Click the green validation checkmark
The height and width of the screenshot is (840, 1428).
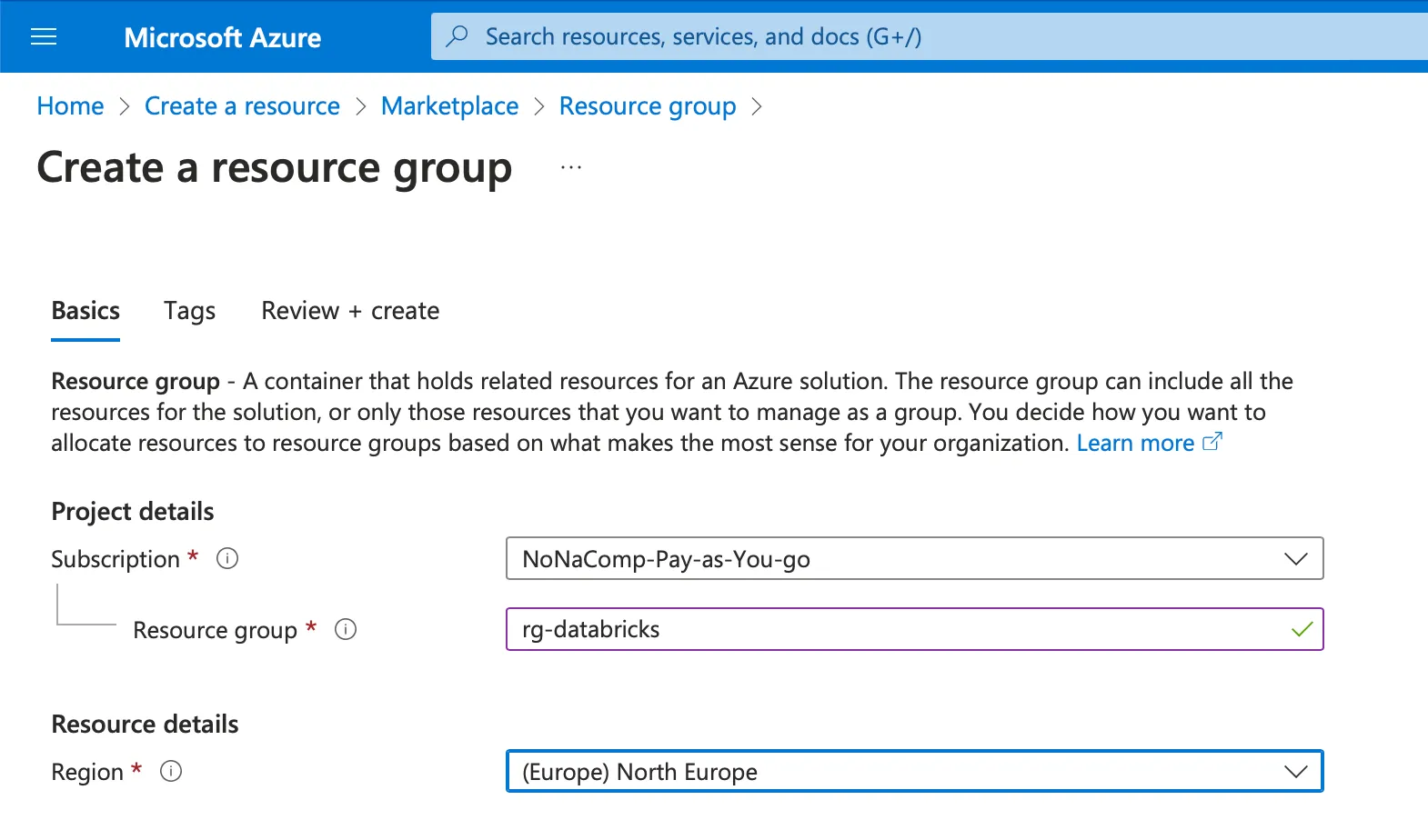(1302, 629)
